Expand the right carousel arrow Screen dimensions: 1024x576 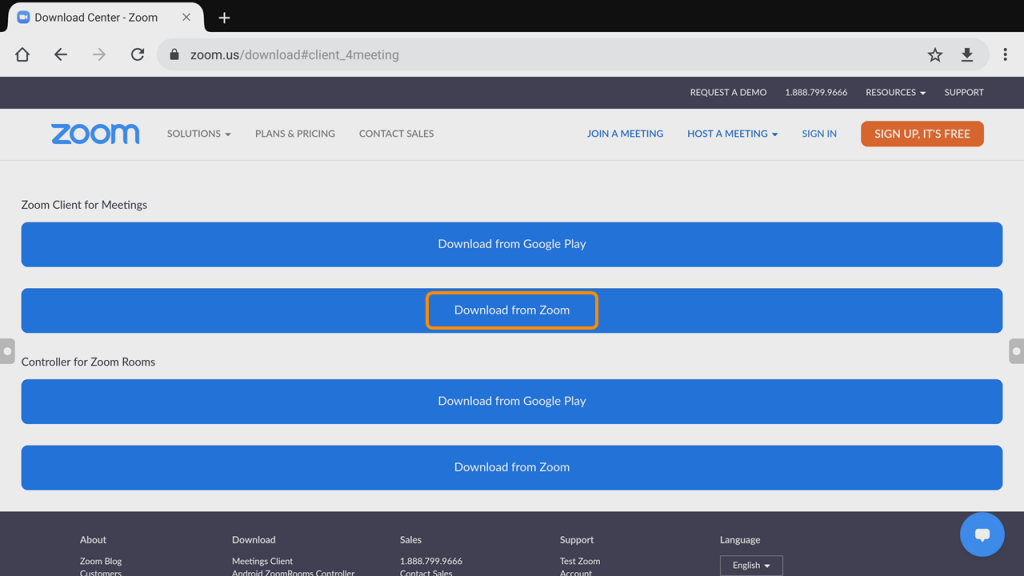pos(1017,351)
